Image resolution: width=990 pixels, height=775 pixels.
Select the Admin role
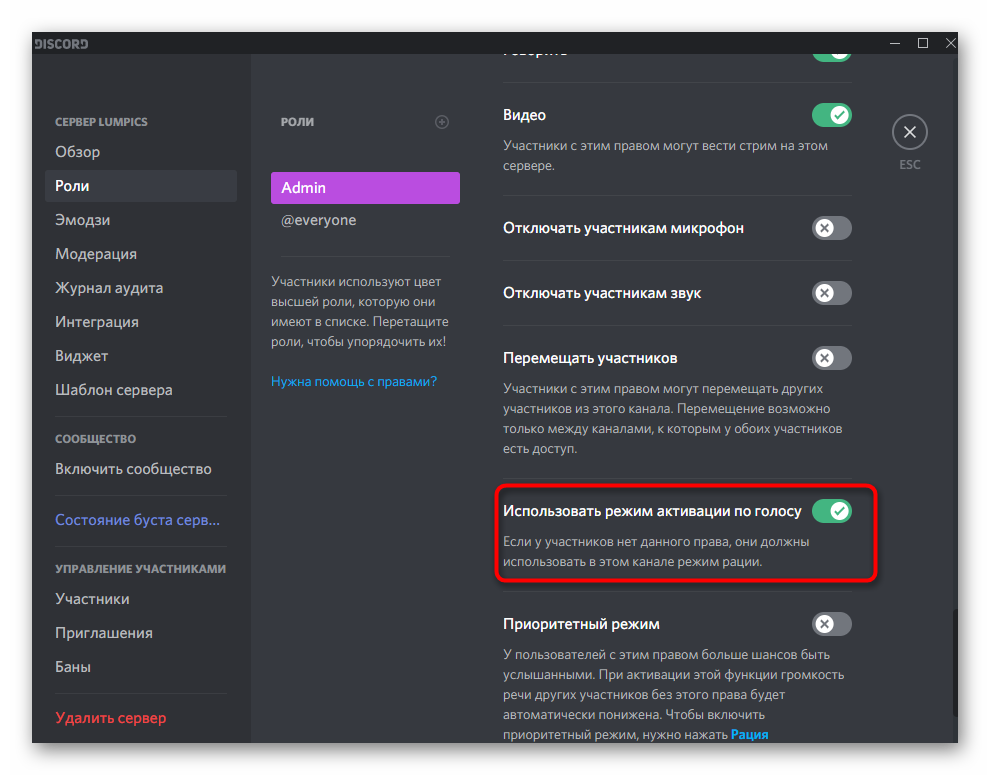click(365, 188)
